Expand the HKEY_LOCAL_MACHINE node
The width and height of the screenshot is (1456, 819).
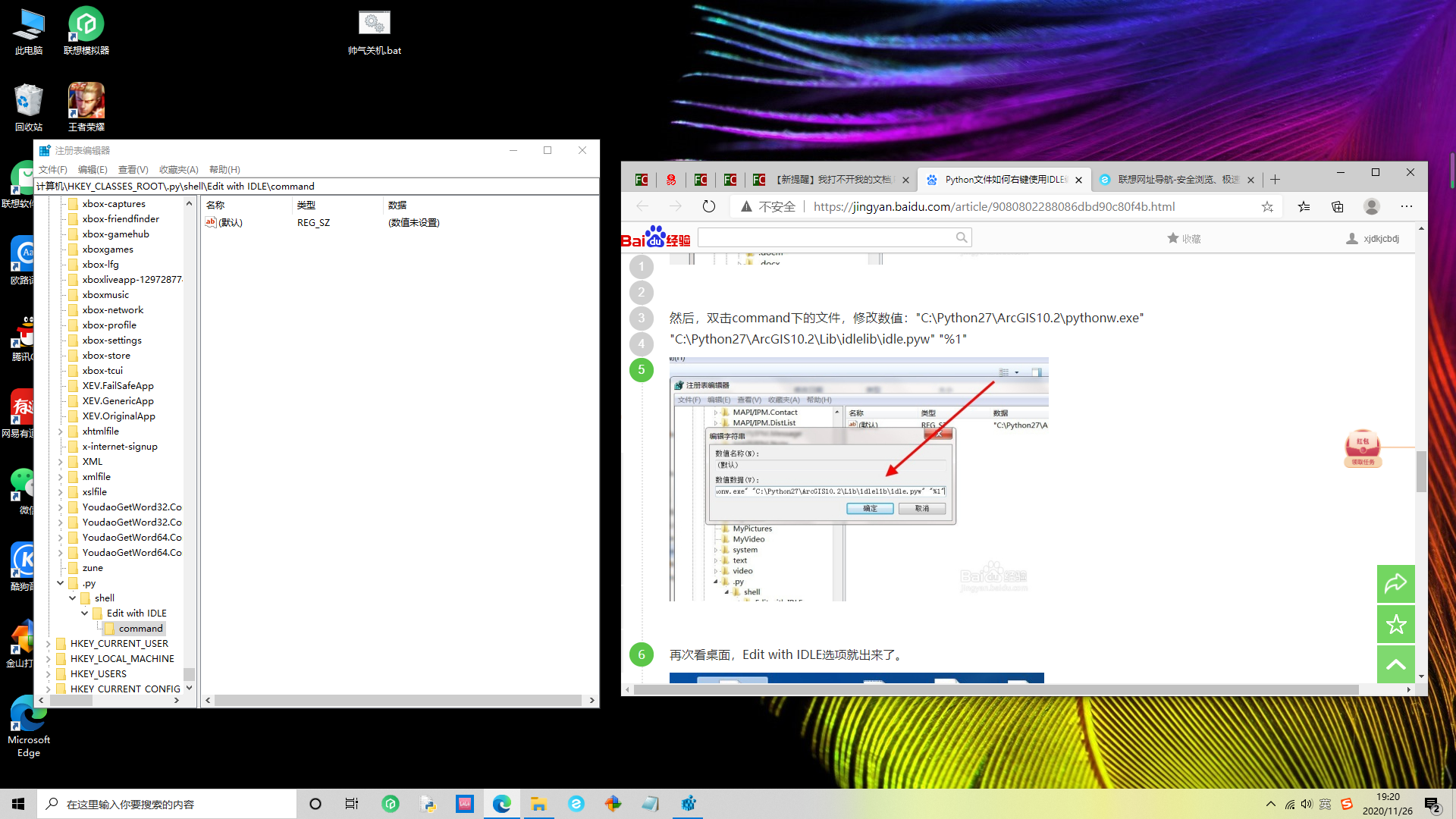pos(48,659)
